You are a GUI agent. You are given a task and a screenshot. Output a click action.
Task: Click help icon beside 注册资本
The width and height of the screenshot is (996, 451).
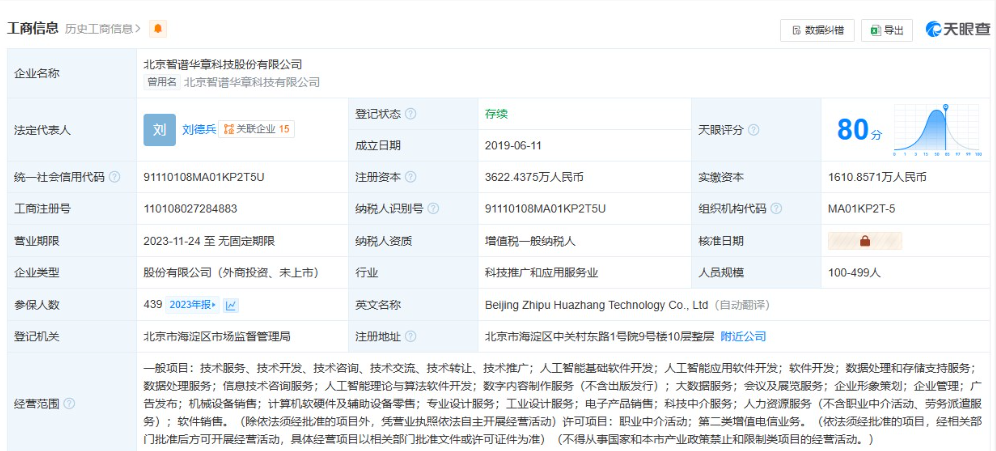tap(410, 177)
